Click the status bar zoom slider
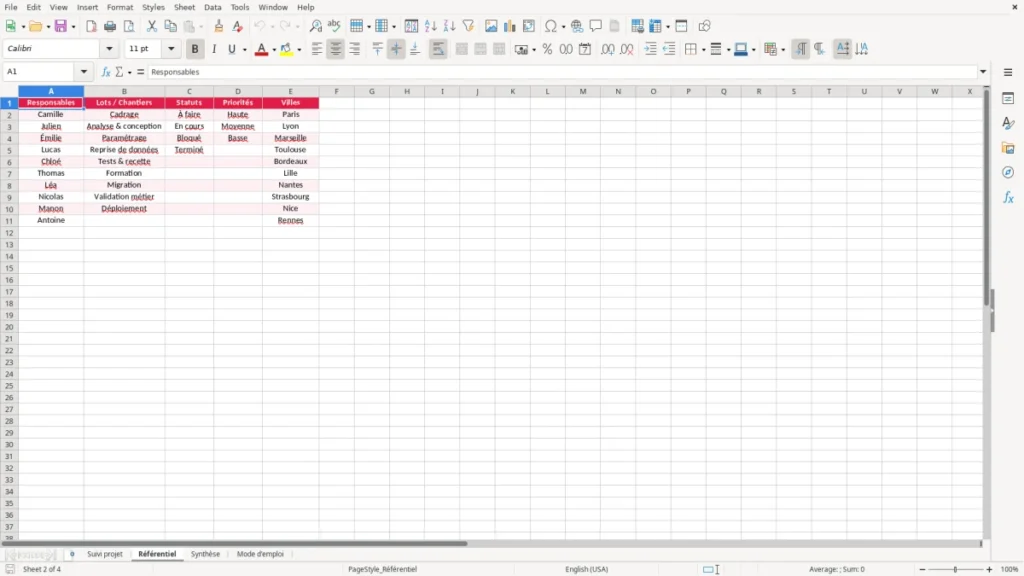 point(955,569)
